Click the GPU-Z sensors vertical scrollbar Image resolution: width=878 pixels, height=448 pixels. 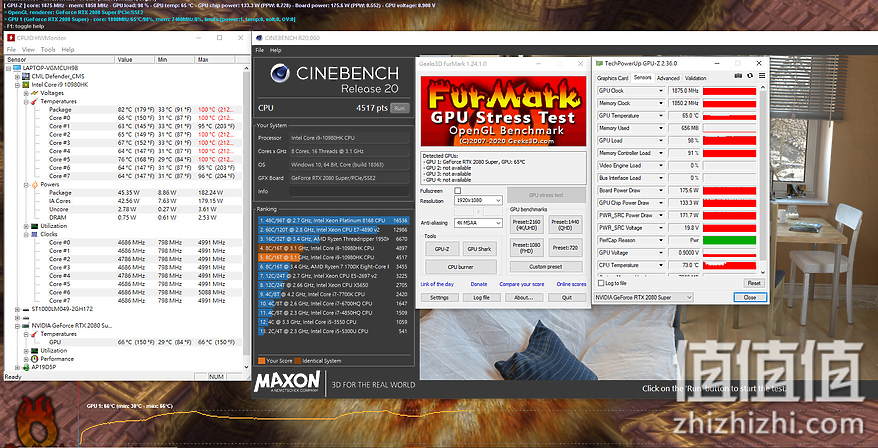pyautogui.click(x=762, y=179)
